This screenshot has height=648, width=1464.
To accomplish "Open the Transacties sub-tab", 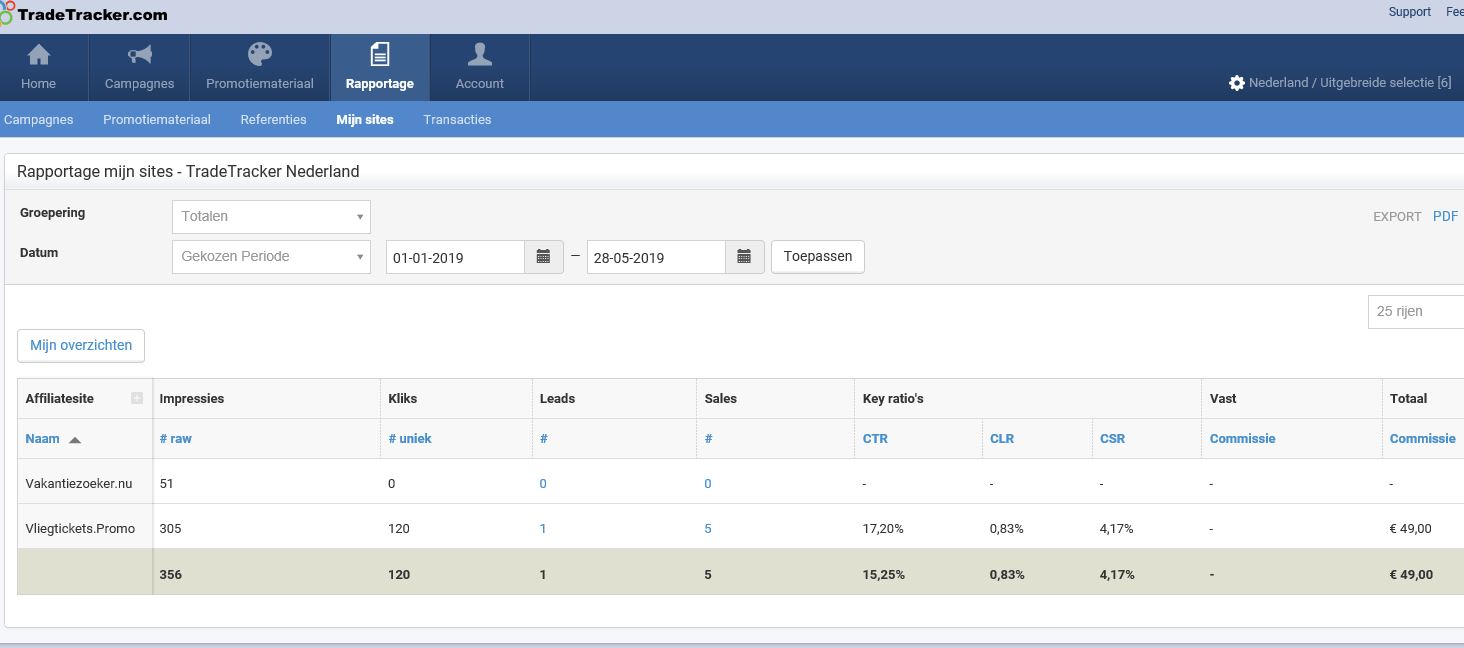I will coord(457,119).
